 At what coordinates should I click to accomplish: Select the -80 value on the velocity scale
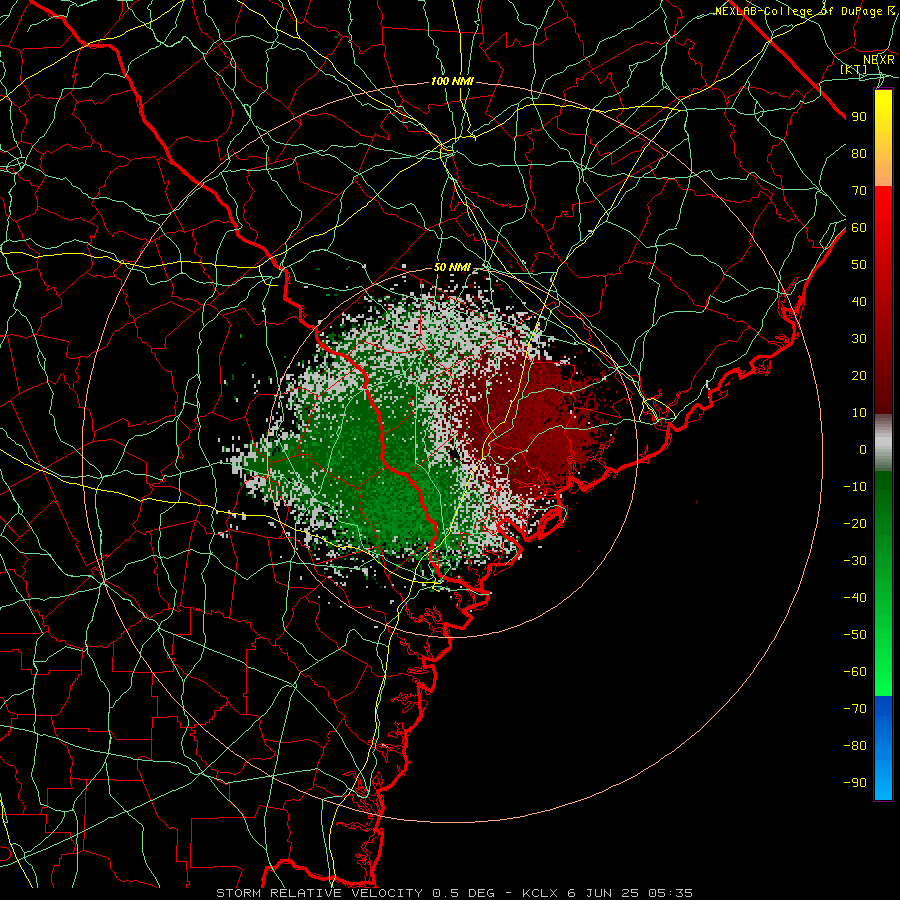pyautogui.click(x=855, y=746)
